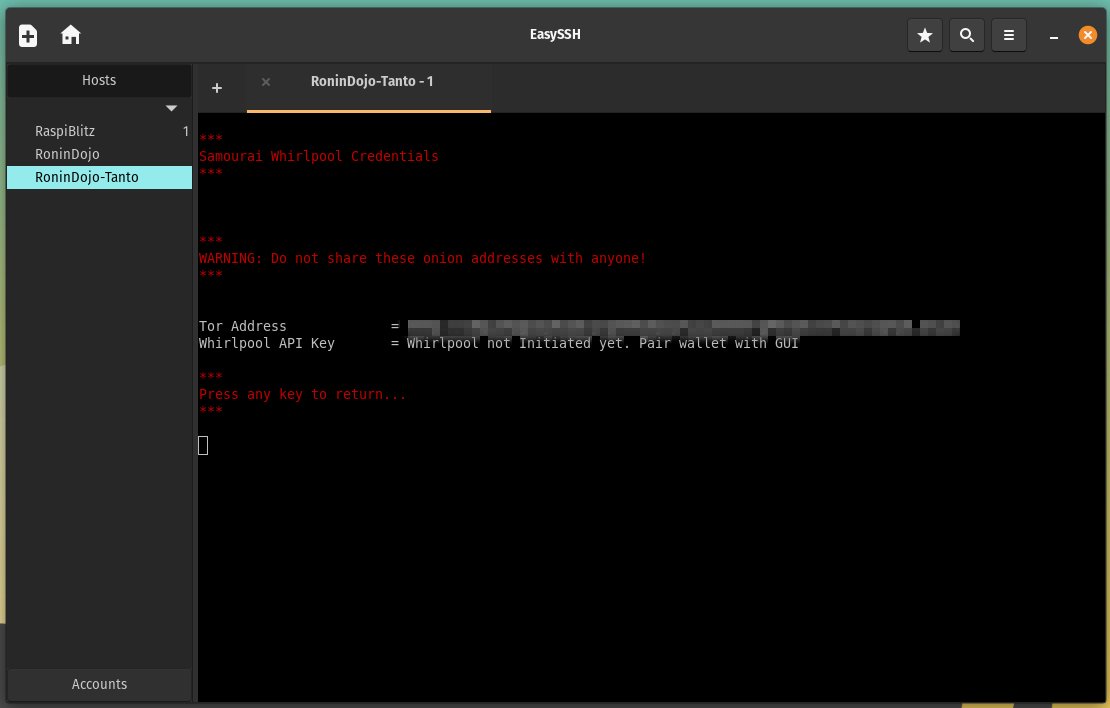Click the EasySSH window title
Screen dimensions: 1110x708
point(555,35)
